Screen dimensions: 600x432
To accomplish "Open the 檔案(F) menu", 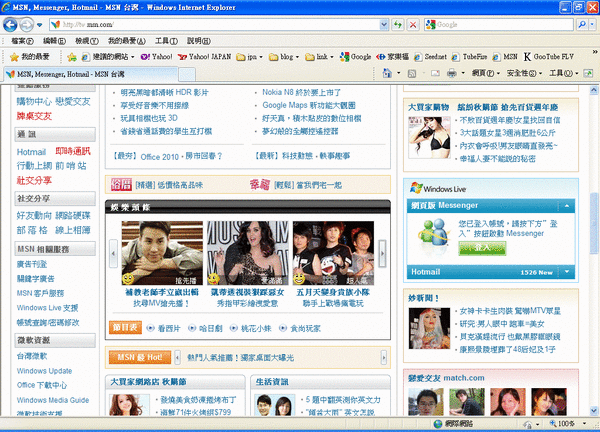I will tap(22, 41).
